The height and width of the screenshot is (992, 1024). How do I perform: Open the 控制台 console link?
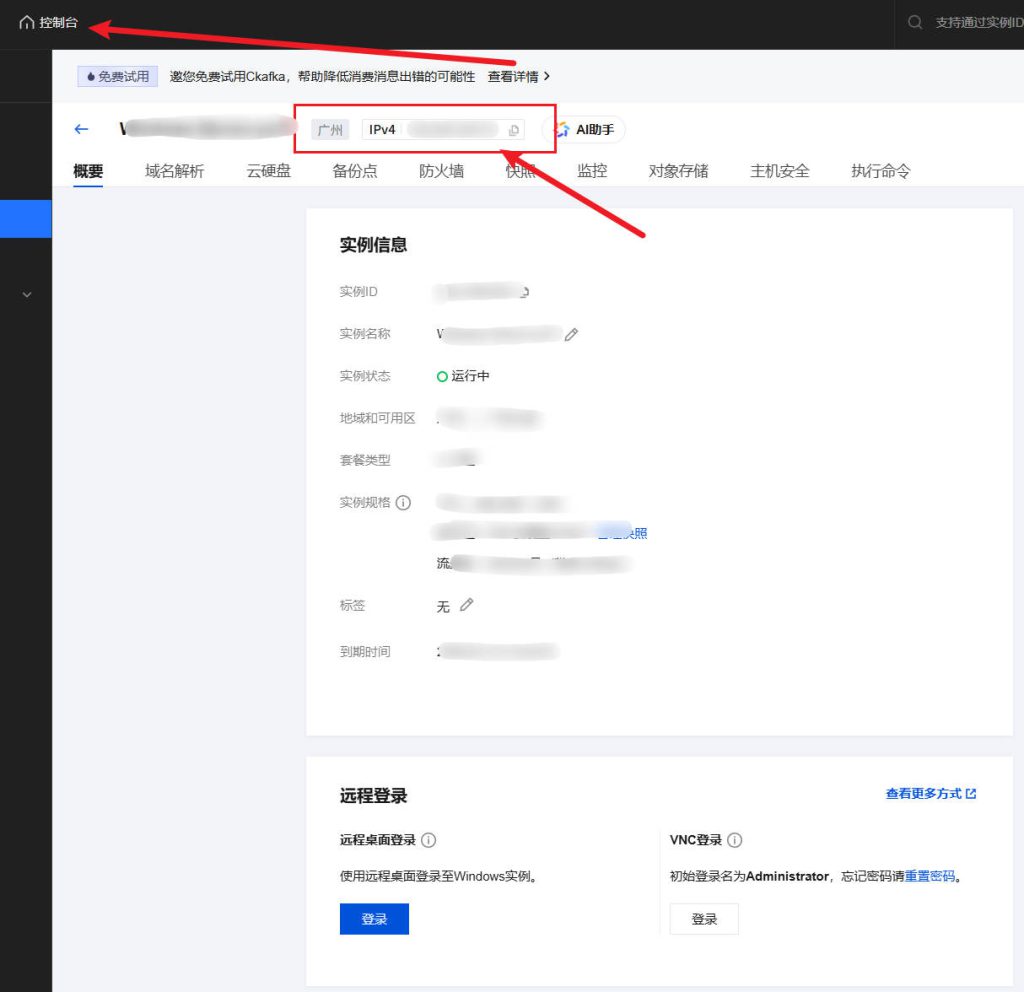(58, 23)
